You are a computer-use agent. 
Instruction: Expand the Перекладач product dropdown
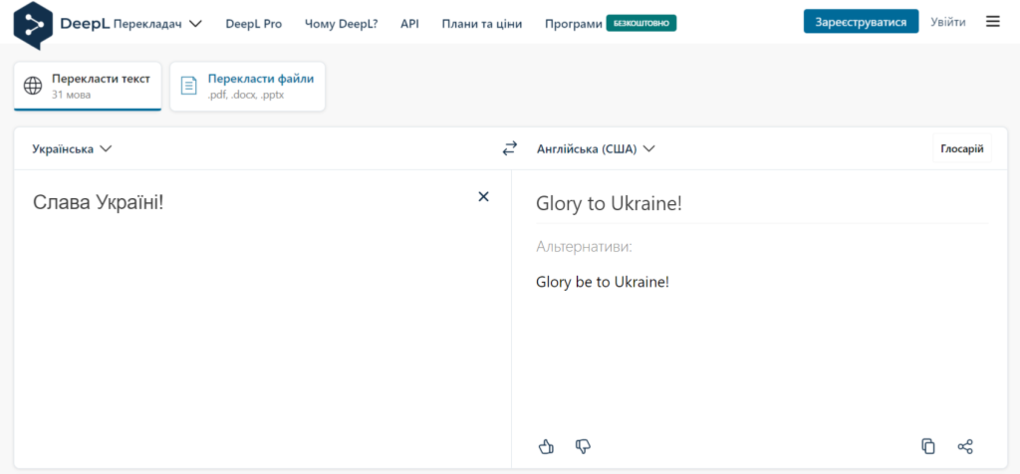[x=158, y=23]
